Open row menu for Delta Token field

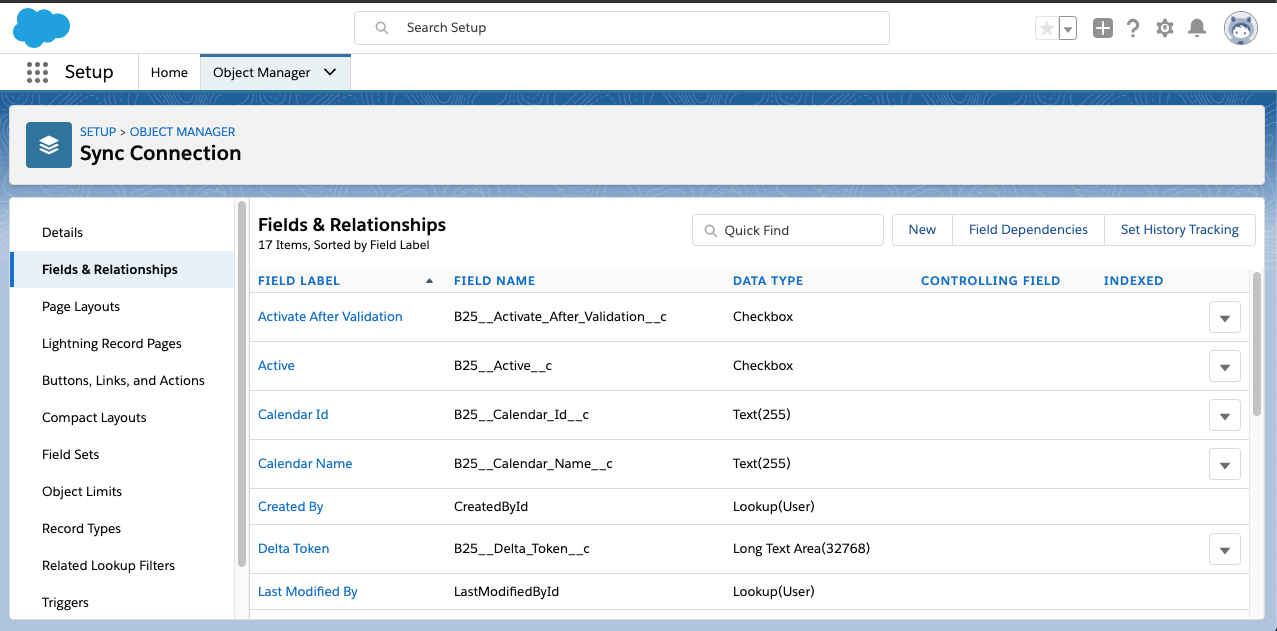[x=1224, y=549]
